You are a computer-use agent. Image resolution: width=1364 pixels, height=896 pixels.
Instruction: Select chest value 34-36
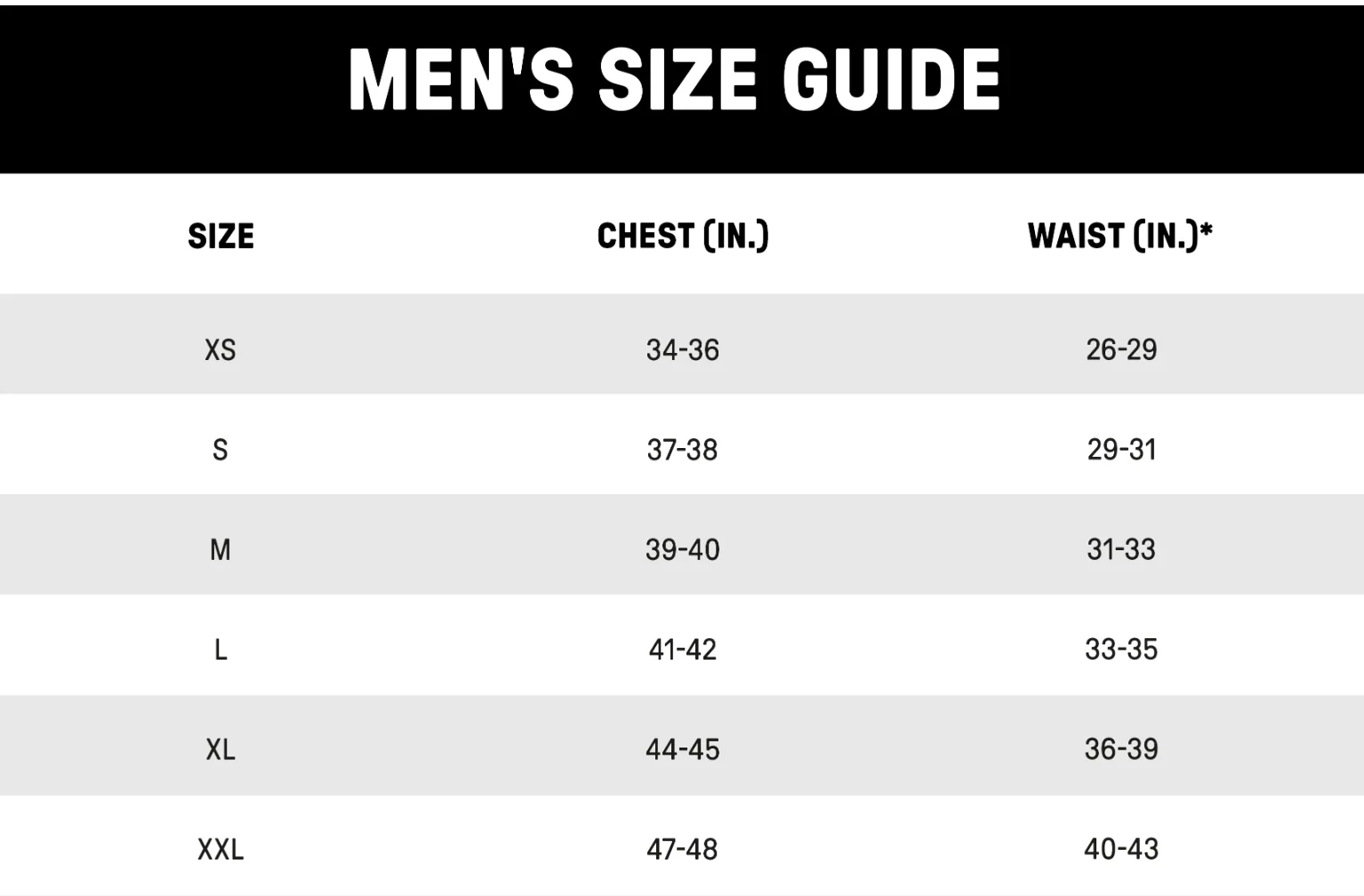coord(683,350)
